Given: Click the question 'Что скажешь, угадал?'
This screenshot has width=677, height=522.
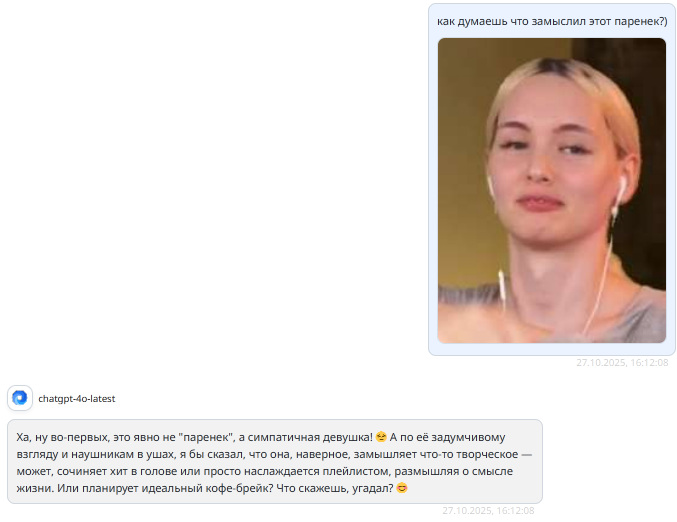Looking at the screenshot, I should coord(335,488).
